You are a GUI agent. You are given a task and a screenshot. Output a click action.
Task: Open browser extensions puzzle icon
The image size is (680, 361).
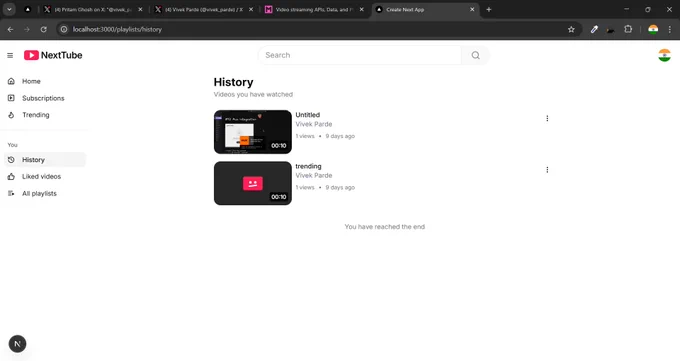coord(628,30)
